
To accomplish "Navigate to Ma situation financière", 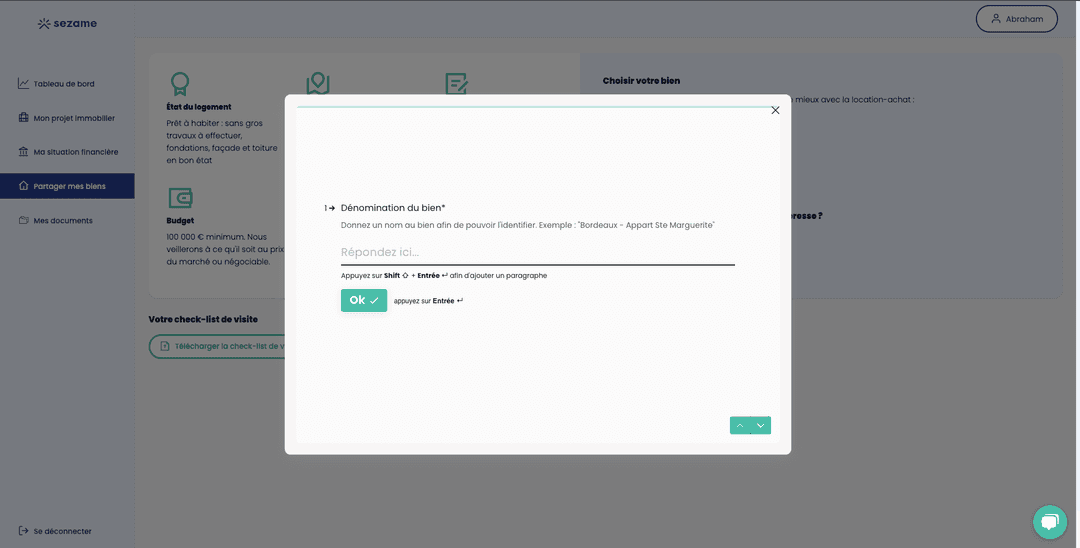I will 75,152.
